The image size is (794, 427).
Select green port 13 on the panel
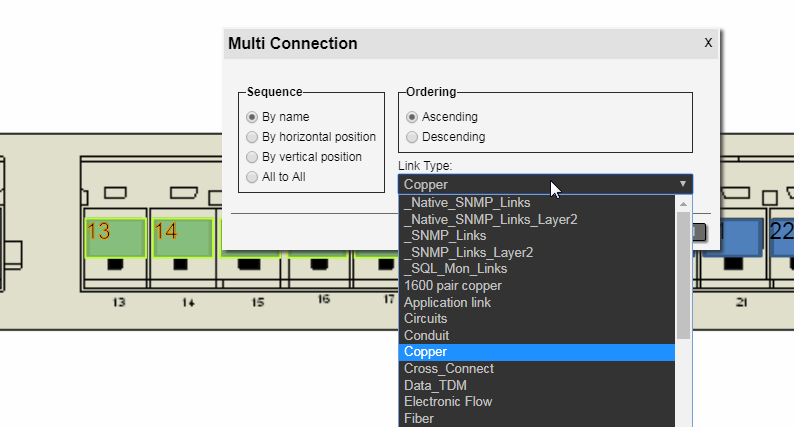[115, 237]
